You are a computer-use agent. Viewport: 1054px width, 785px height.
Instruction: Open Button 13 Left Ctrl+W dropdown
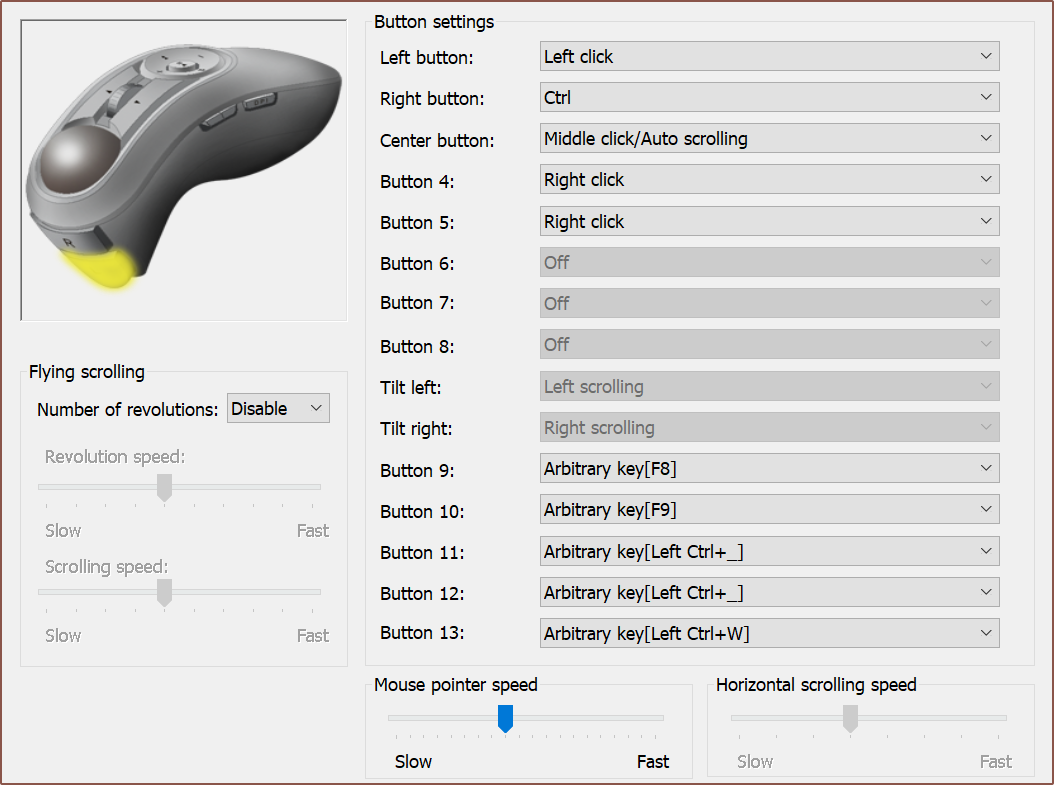click(x=768, y=633)
